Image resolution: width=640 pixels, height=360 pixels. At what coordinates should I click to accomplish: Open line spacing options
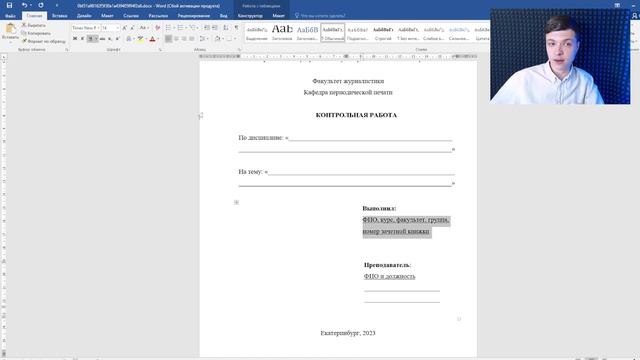tap(202, 39)
